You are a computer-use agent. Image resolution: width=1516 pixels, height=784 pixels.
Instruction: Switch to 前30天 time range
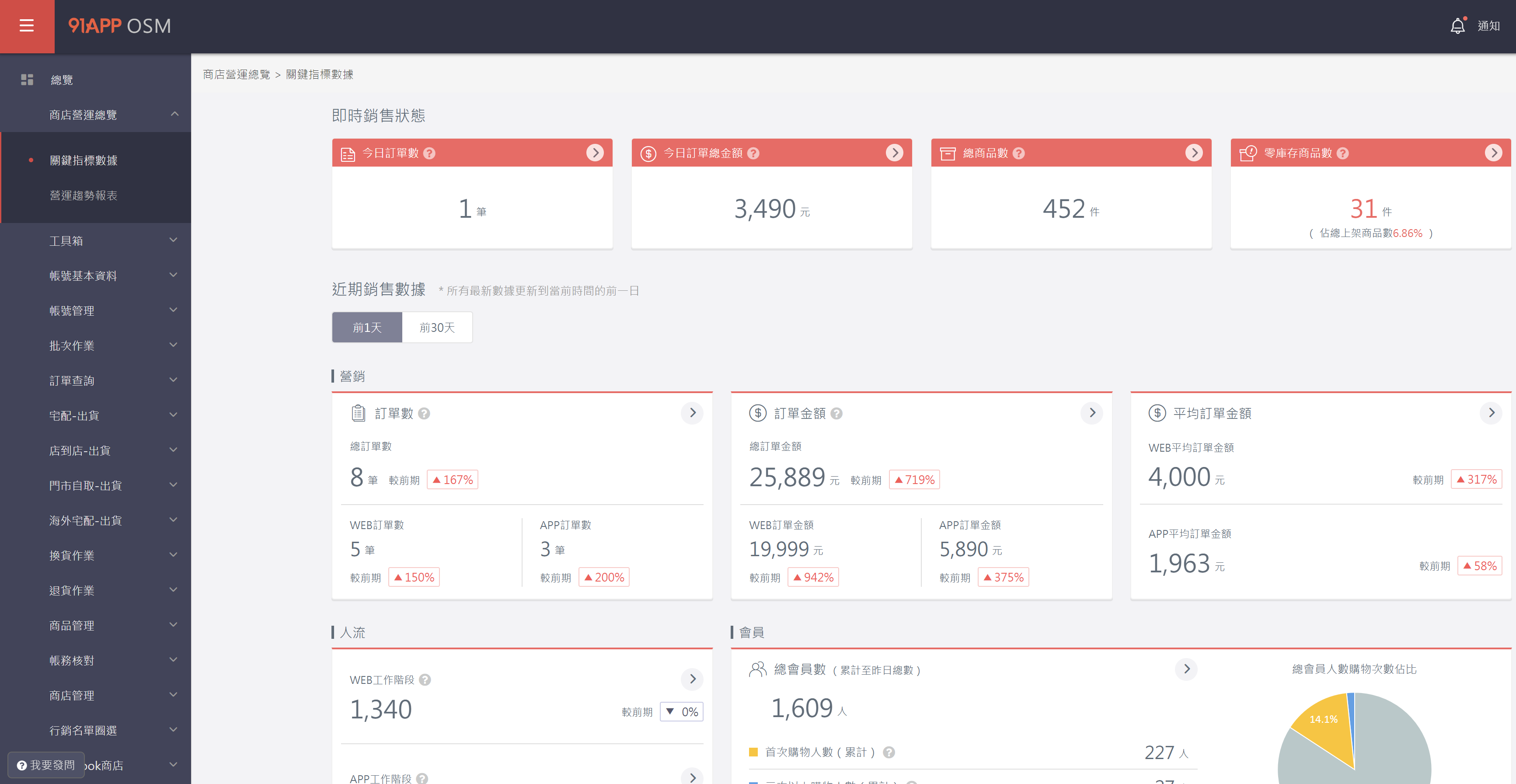pos(437,327)
